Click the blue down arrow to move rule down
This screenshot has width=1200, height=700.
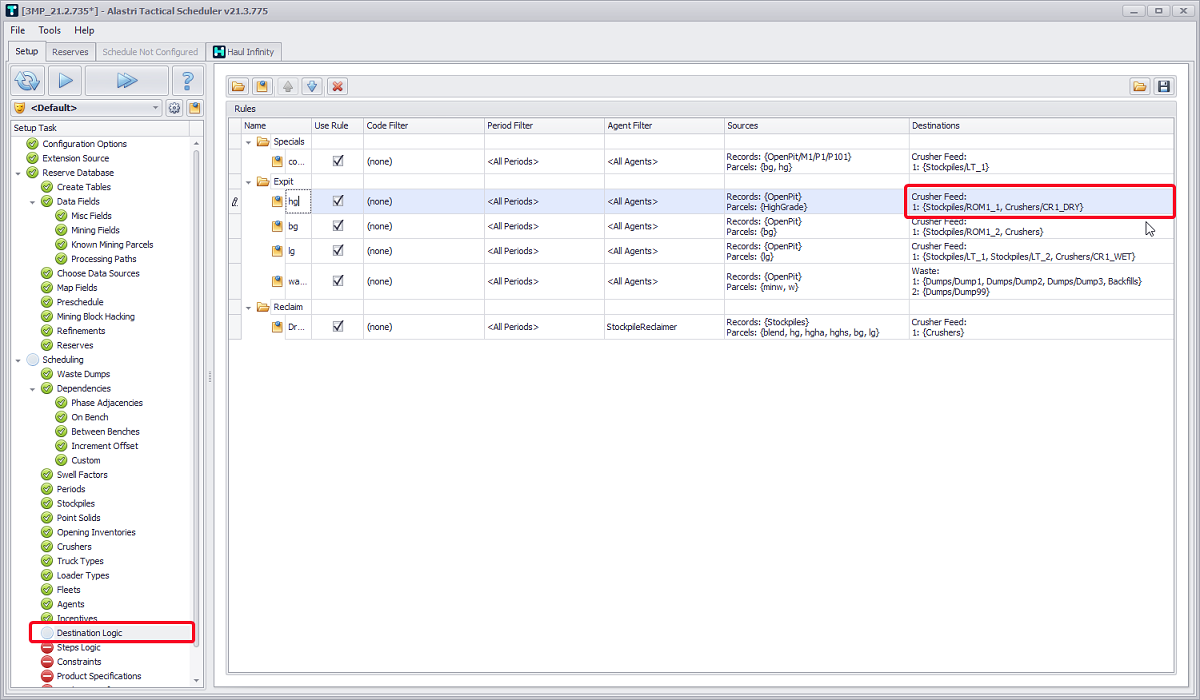click(x=312, y=86)
